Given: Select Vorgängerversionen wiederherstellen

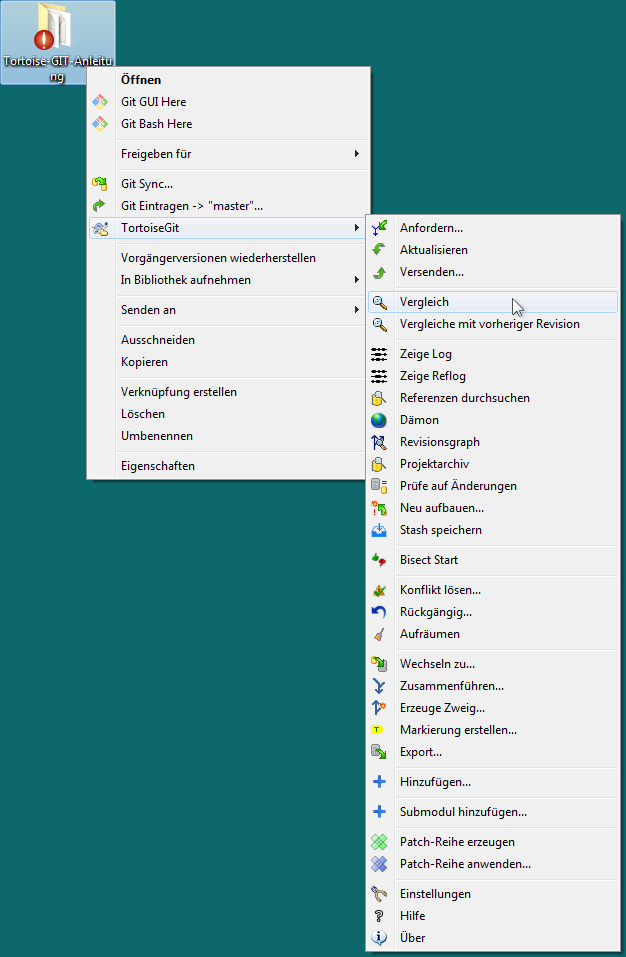Looking at the screenshot, I should coord(228,258).
